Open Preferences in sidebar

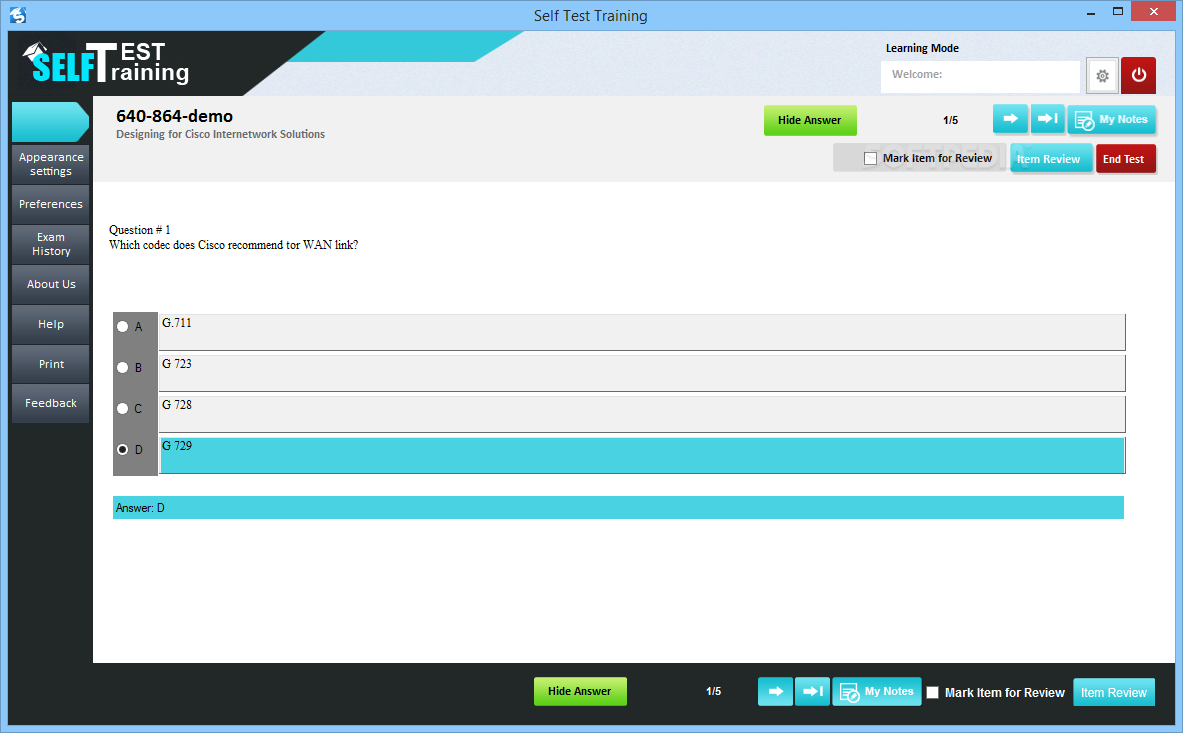pos(51,204)
